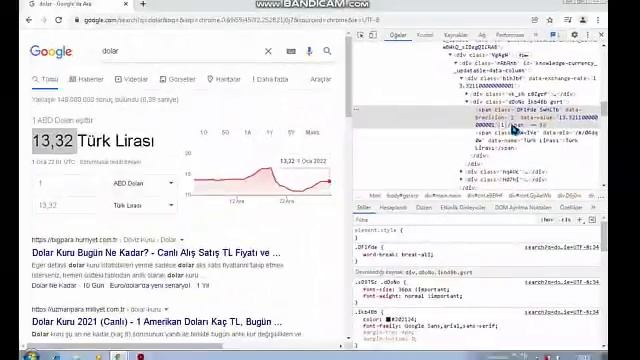Screen dimensions: 640x360
Task: Click the blue issues flag counter in DevTools
Action: [555, 35]
